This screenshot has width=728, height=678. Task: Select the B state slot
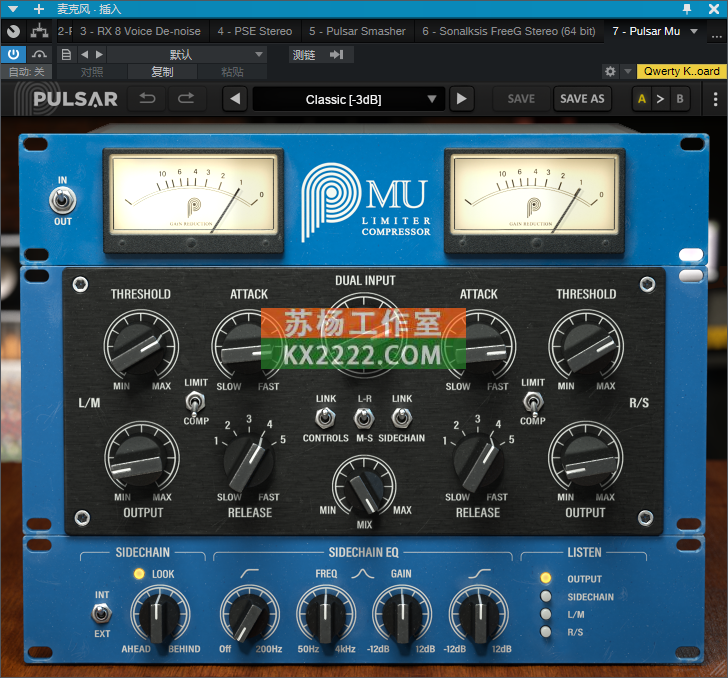point(680,98)
